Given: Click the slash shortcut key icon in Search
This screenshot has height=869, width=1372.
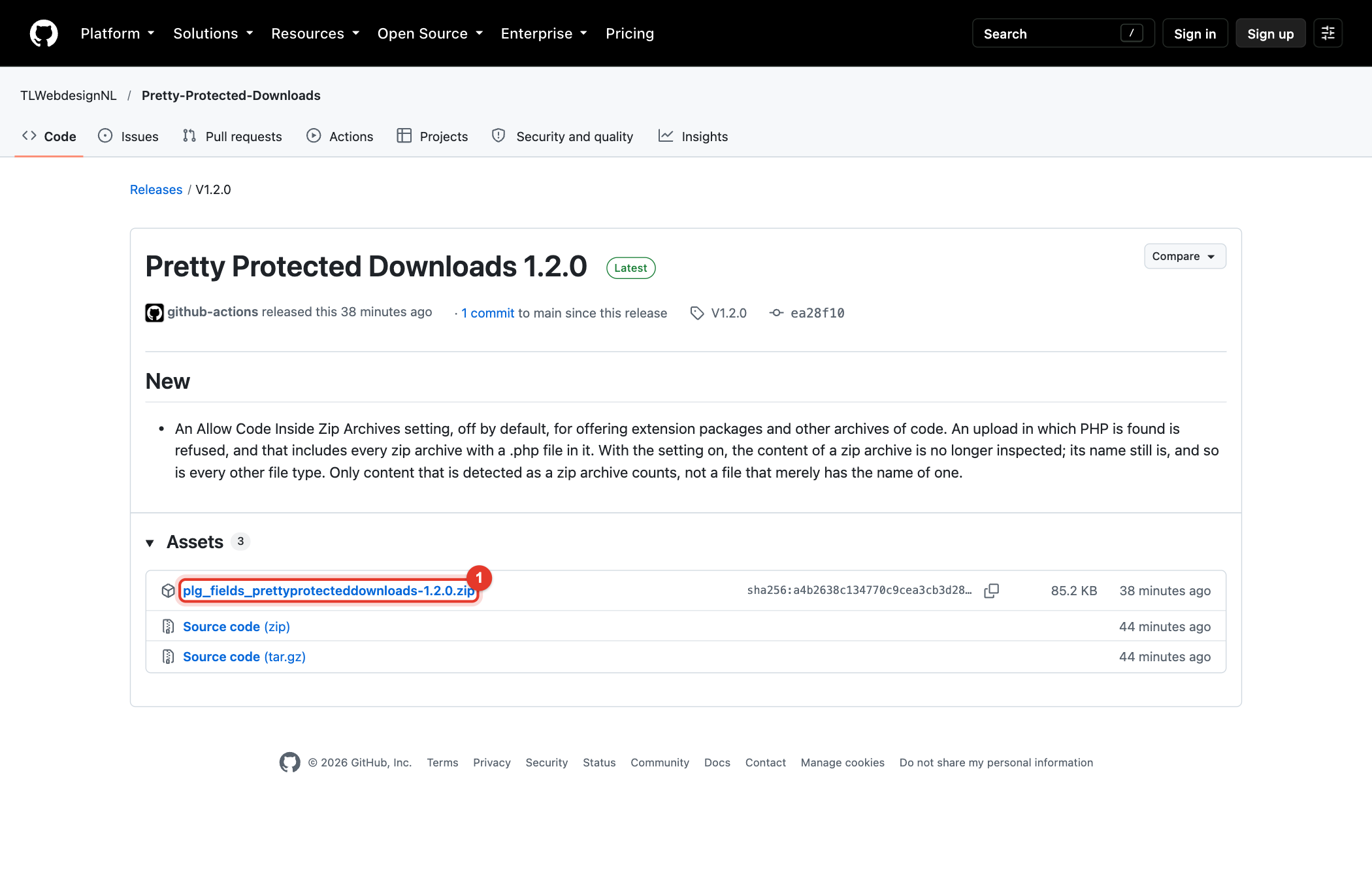Looking at the screenshot, I should (x=1132, y=33).
